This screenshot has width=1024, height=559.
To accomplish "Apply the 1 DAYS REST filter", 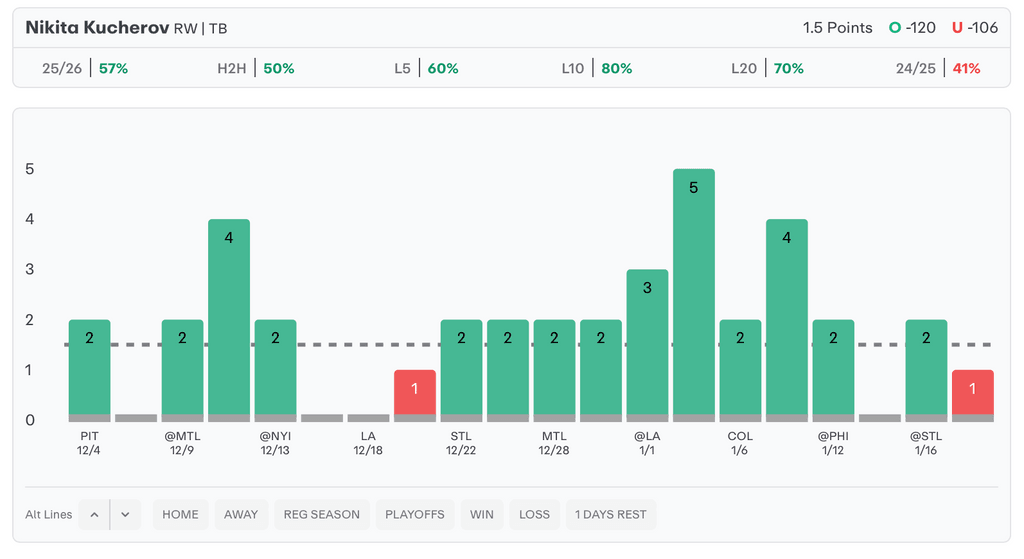I will click(610, 514).
